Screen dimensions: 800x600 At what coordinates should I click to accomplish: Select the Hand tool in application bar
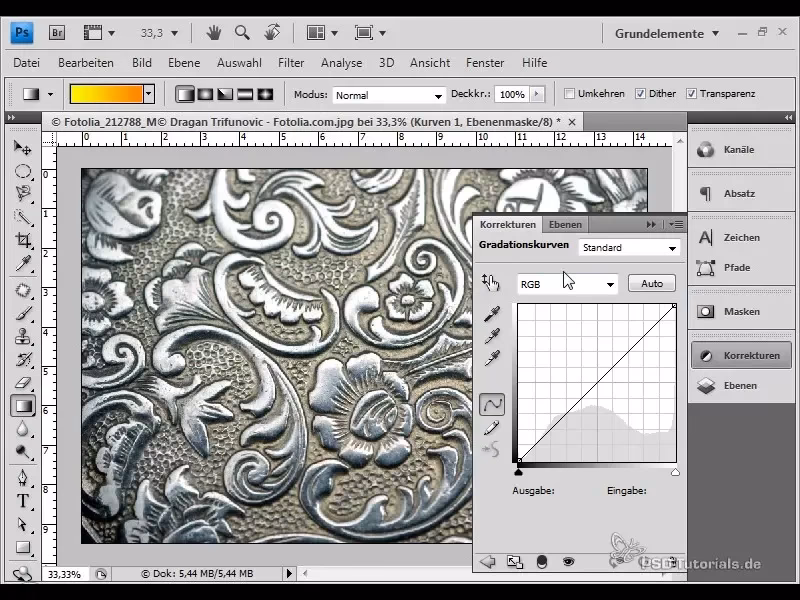click(x=214, y=33)
